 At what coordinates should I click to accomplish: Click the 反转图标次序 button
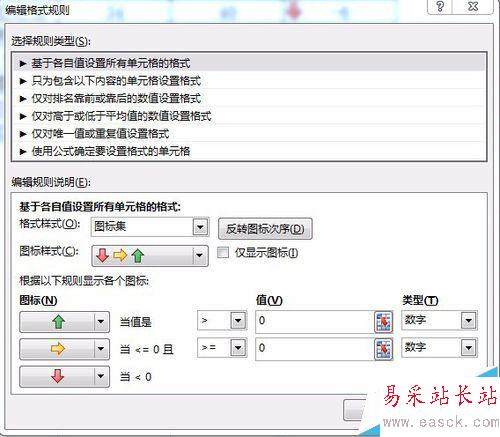(x=265, y=229)
